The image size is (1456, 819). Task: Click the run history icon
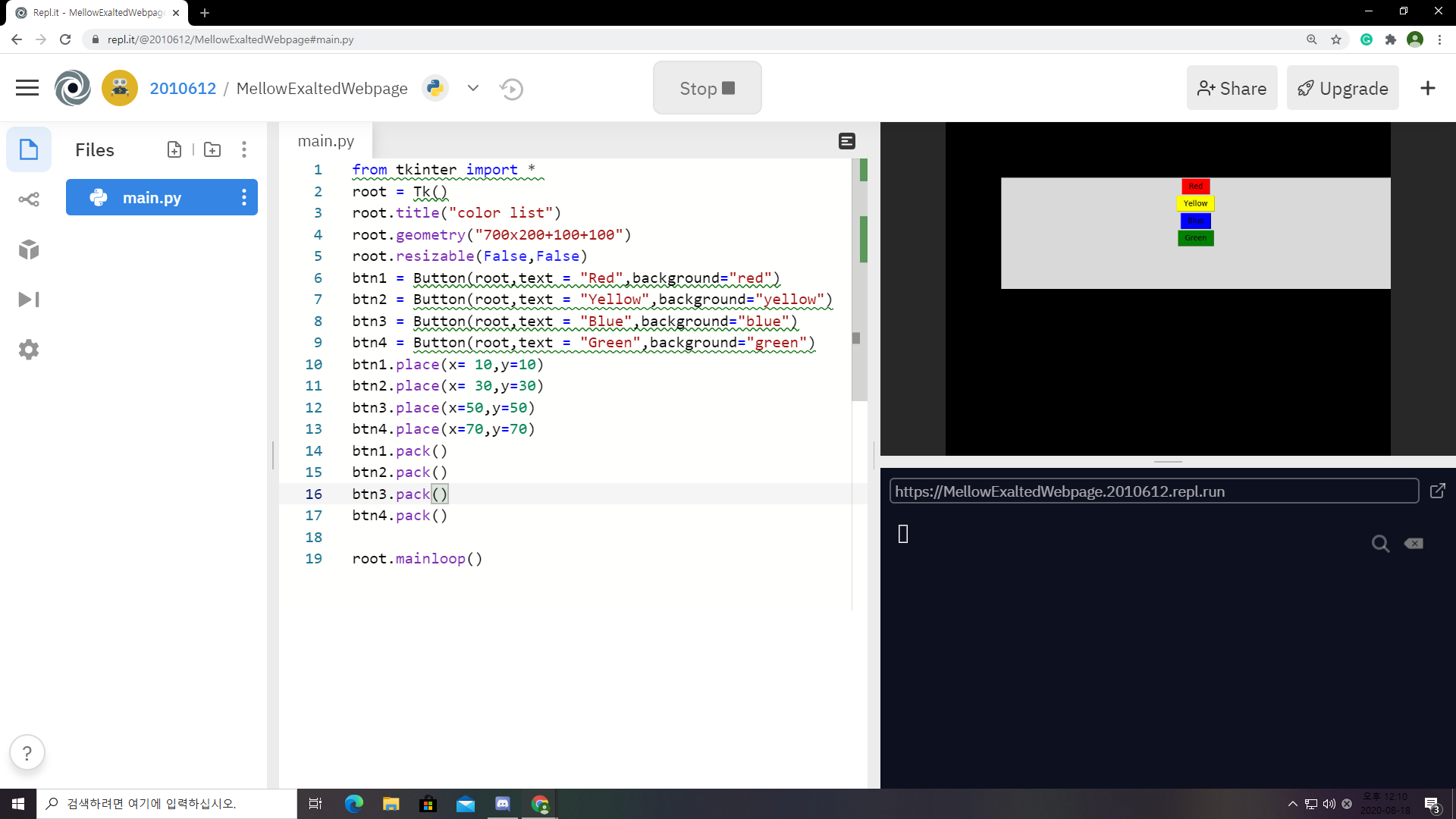point(512,89)
